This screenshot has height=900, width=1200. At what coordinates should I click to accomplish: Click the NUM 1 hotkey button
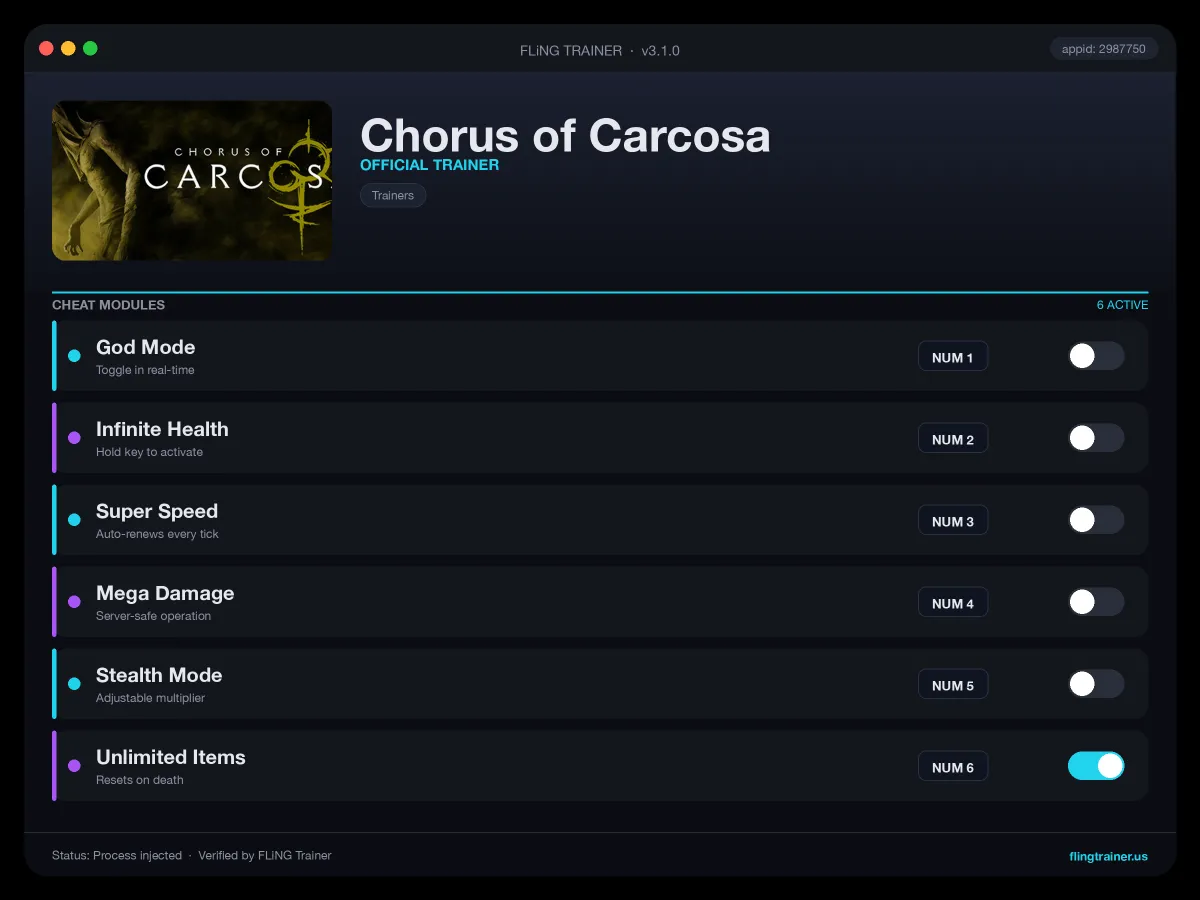(953, 357)
